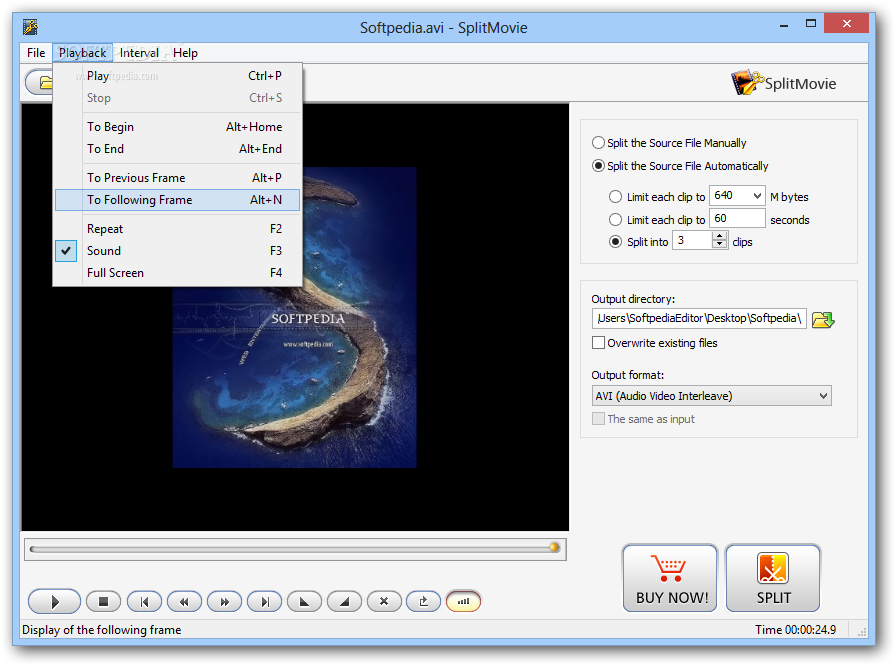
Task: Click the fast-forward double-arrow button
Action: point(224,601)
